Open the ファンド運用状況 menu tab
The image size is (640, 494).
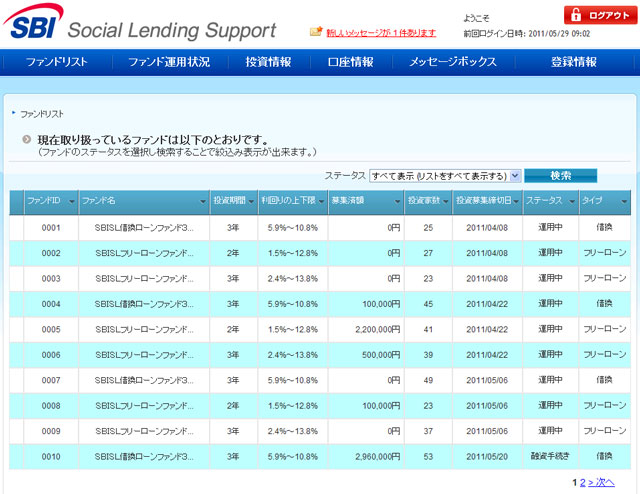coord(169,62)
